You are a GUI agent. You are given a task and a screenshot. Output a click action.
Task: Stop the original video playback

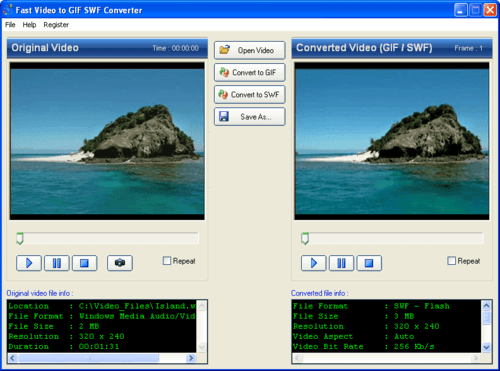click(x=84, y=263)
